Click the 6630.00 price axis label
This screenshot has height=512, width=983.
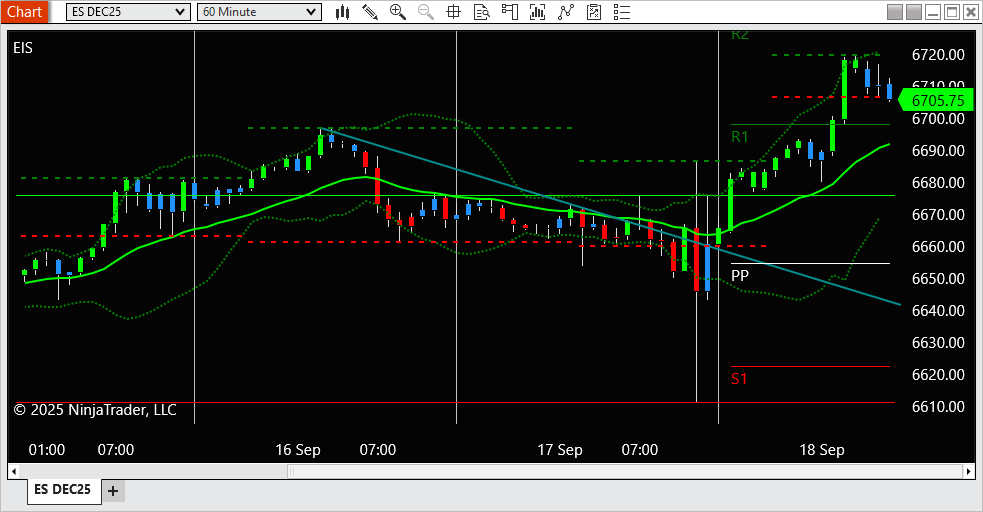pos(938,342)
